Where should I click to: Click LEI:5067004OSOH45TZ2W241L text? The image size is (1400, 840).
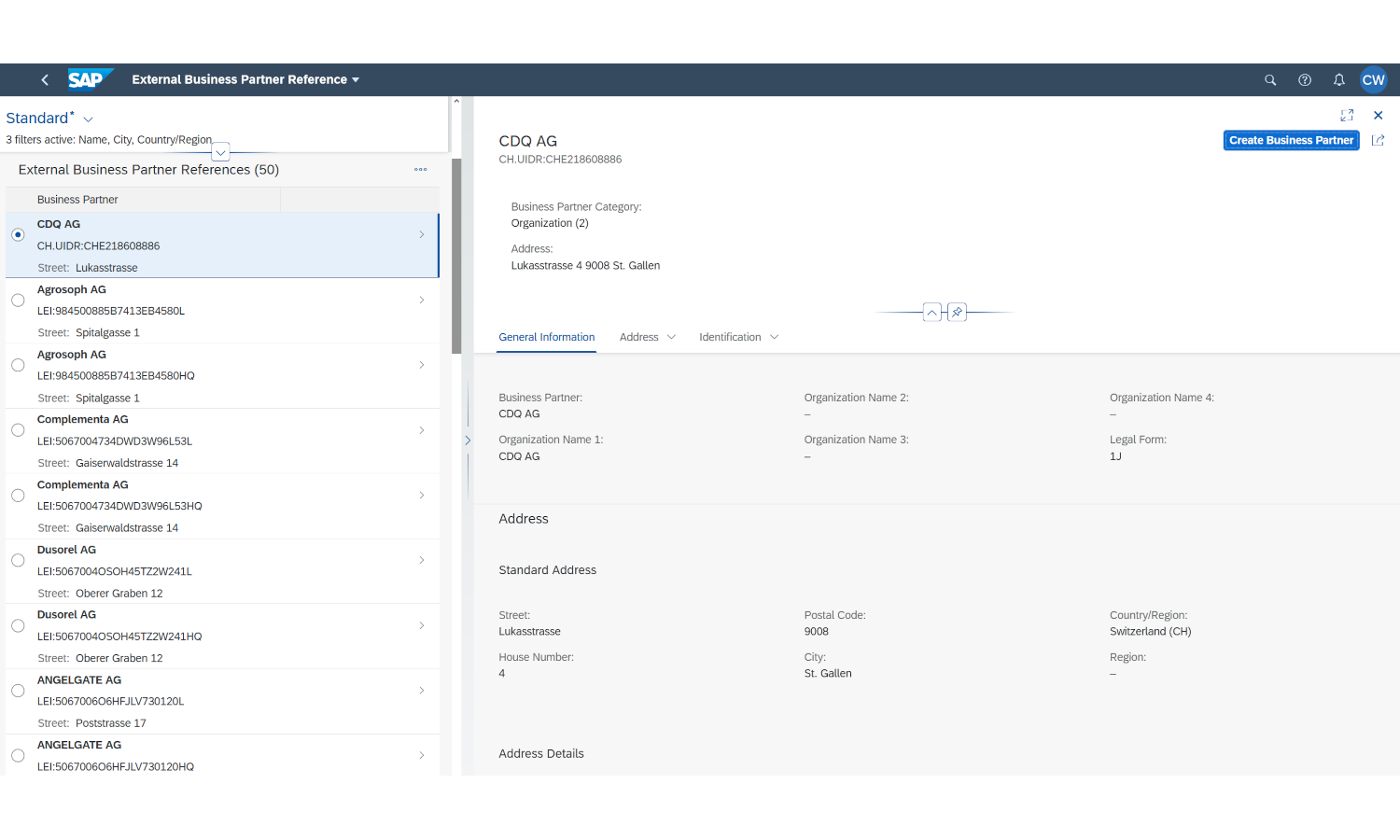pos(115,571)
